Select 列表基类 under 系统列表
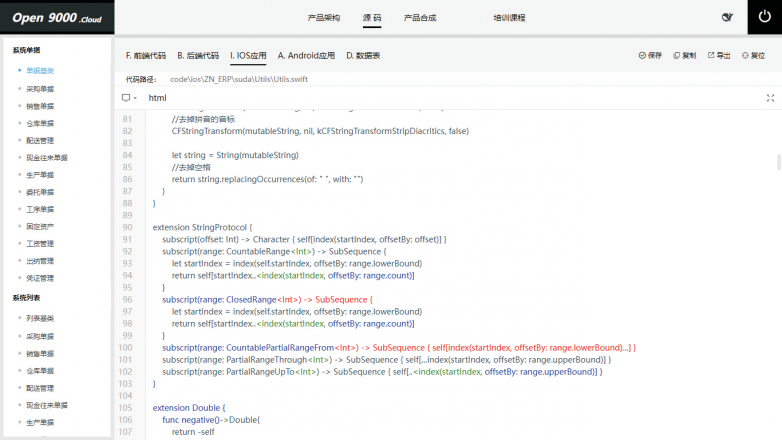 point(40,318)
